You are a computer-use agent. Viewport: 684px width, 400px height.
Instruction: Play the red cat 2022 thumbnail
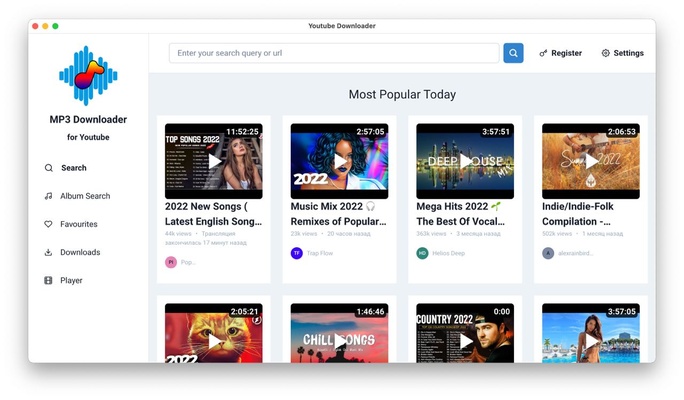coord(214,333)
